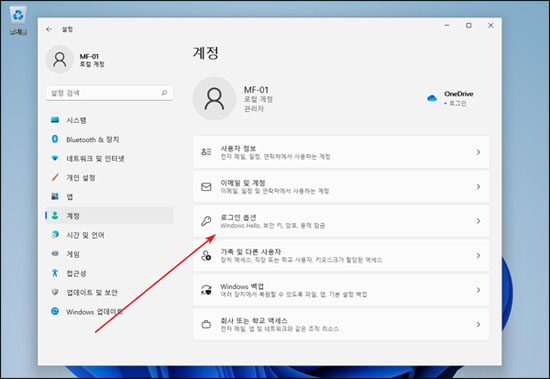Open 이메일 및 계정 settings row
Screen dimensions: 550x379
[x=341, y=186]
